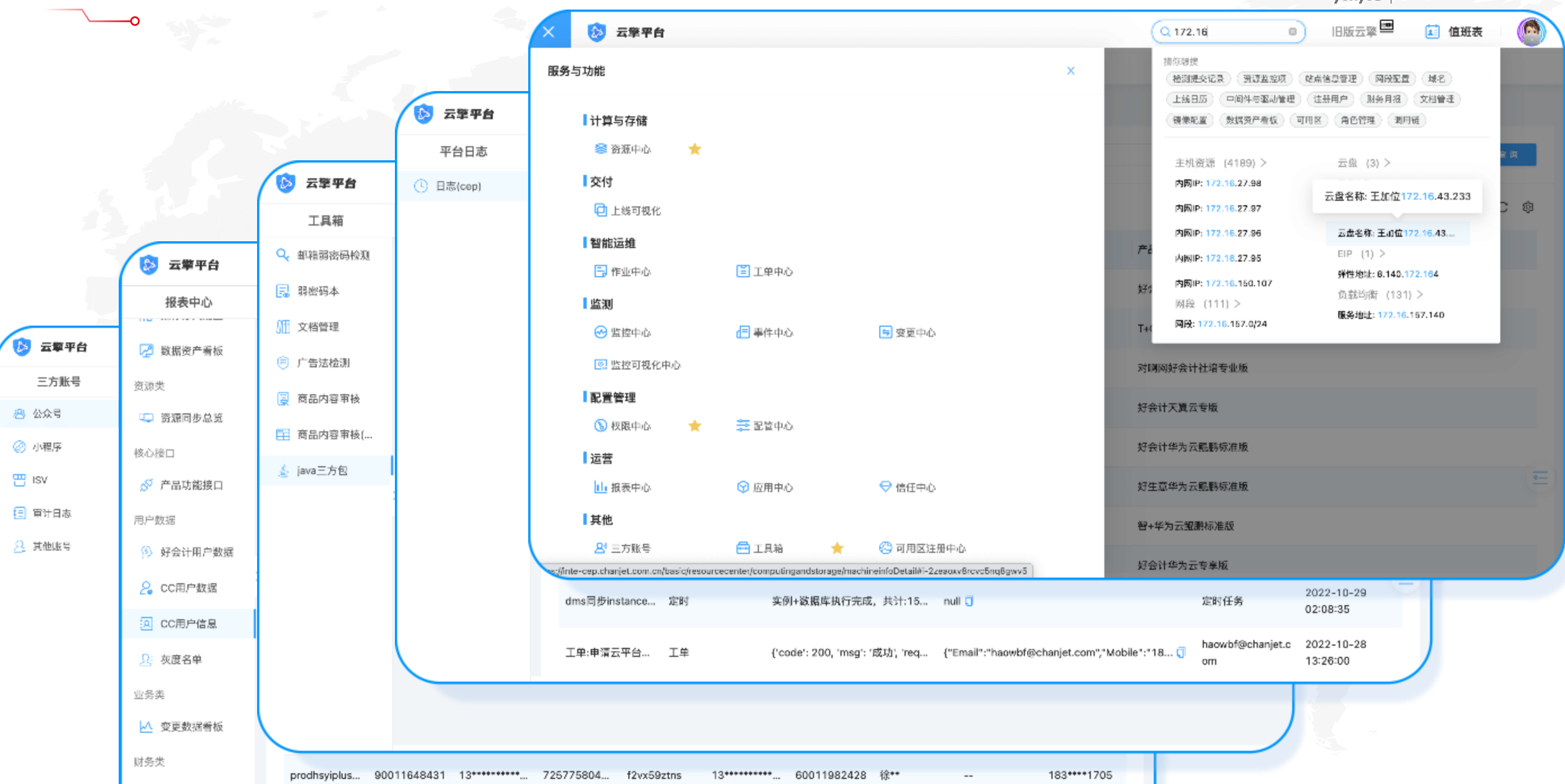Copy the Email JSON in 工单 row
This screenshot has height=784, width=1565.
[x=1180, y=652]
